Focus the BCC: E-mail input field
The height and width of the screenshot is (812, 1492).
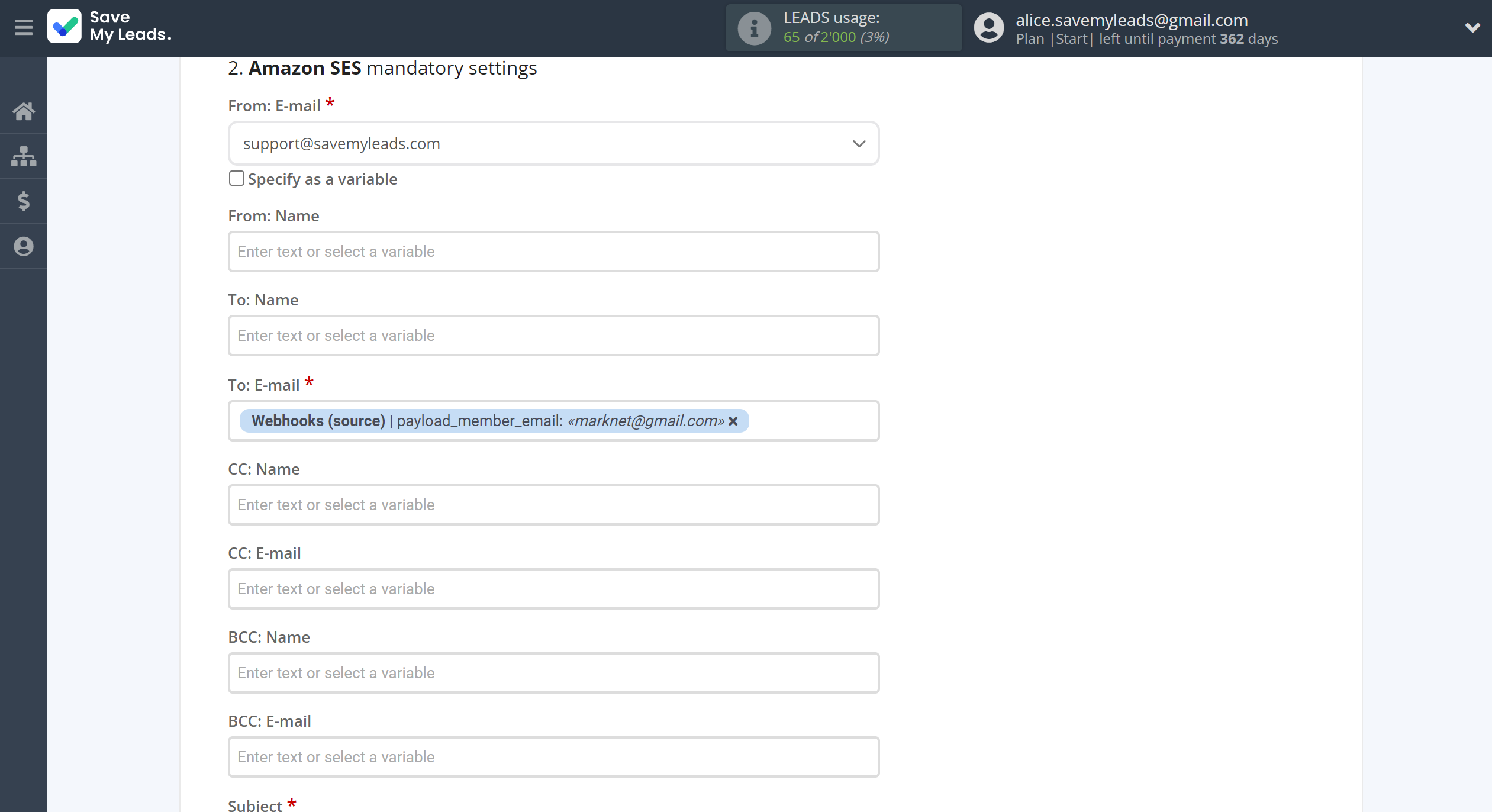pos(553,757)
